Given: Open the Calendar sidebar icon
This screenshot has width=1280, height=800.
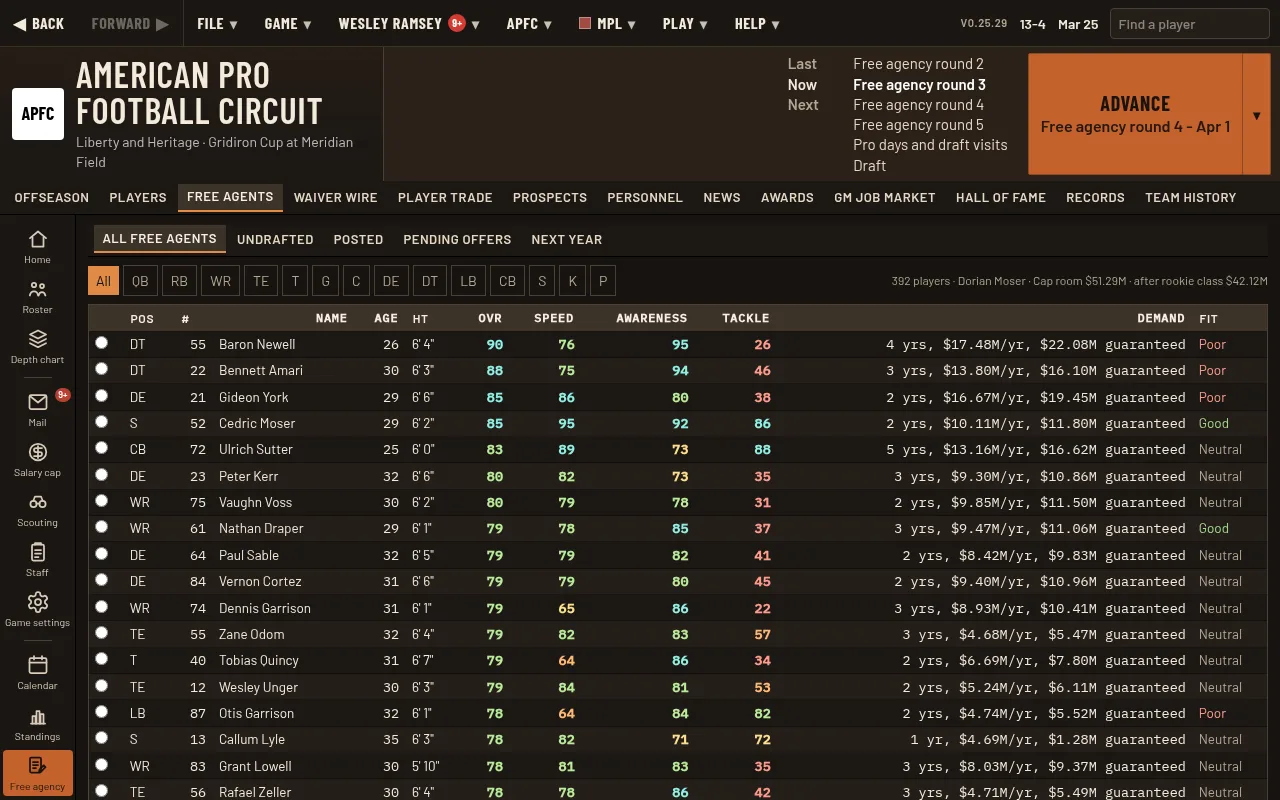Looking at the screenshot, I should (37, 672).
